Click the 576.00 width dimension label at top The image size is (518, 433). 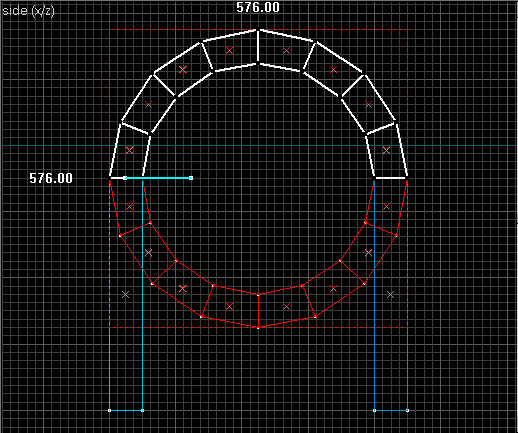pyautogui.click(x=258, y=7)
